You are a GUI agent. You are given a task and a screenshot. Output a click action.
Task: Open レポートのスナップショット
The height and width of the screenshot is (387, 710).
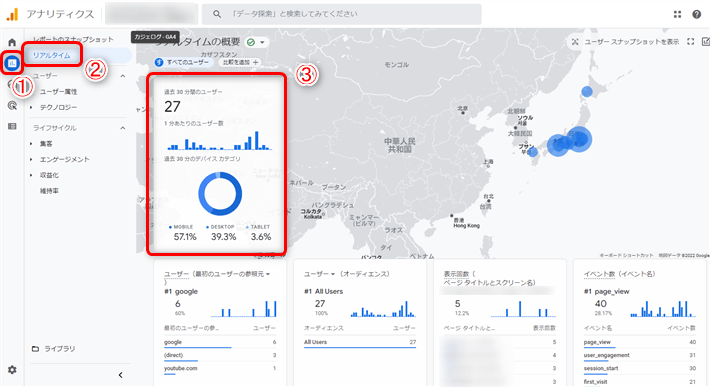coord(73,39)
